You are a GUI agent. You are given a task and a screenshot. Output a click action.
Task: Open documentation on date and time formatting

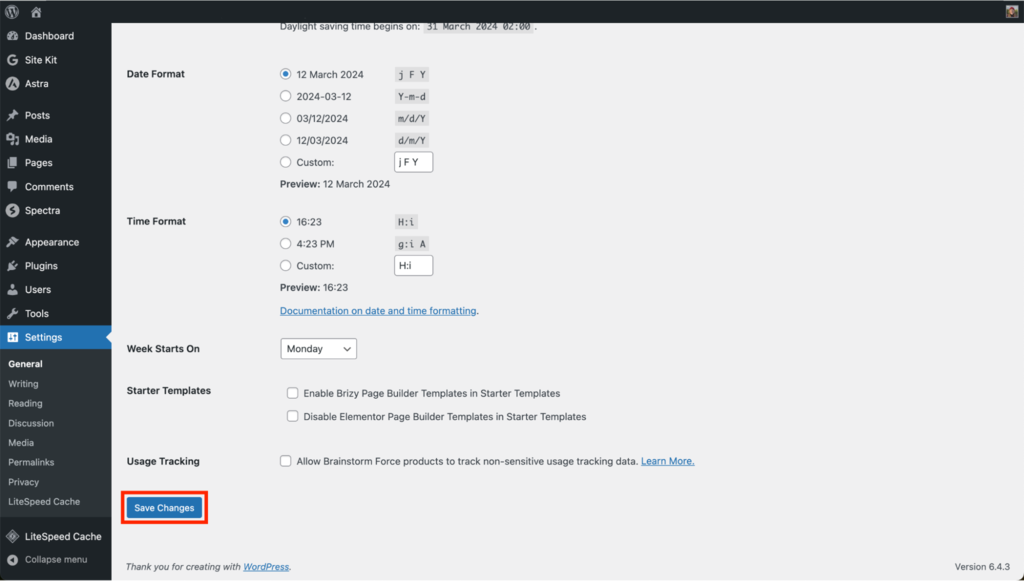pos(378,310)
